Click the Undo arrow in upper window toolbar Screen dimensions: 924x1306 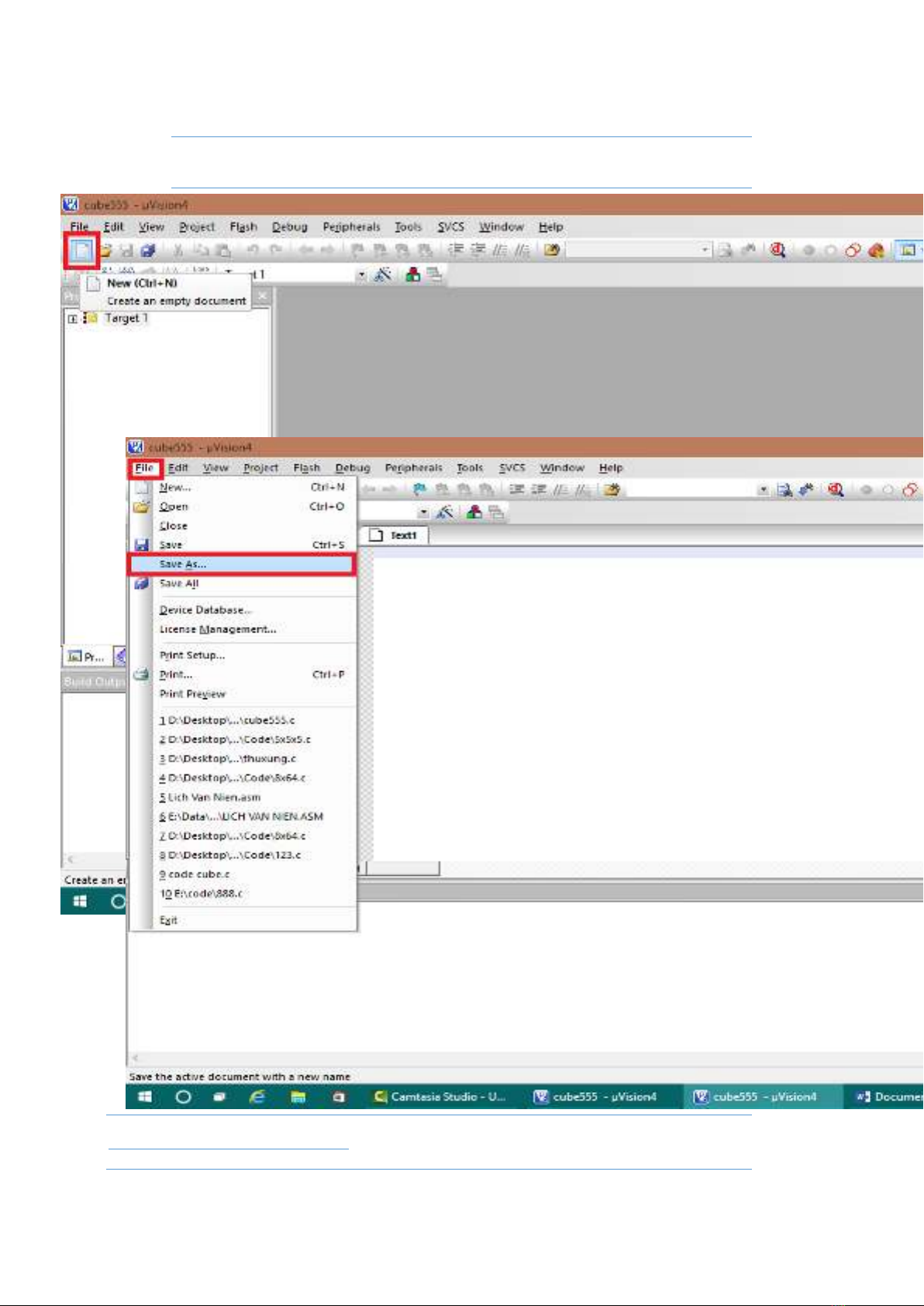coord(253,250)
